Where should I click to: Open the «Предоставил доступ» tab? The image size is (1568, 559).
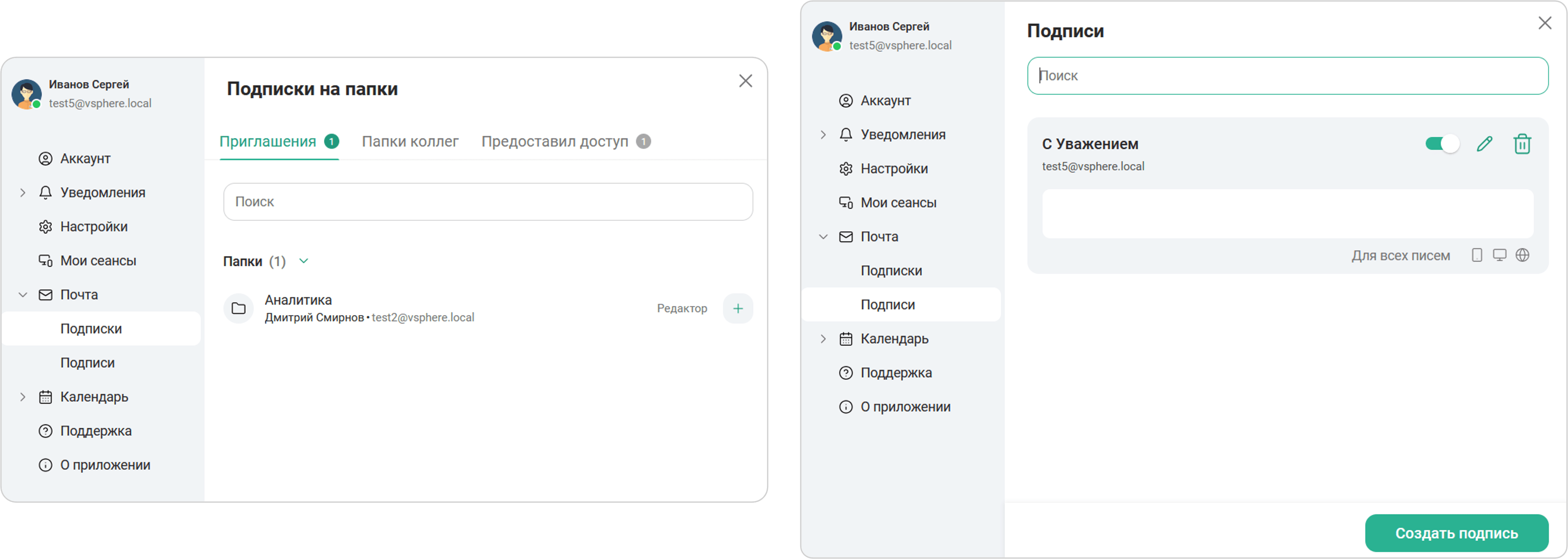tap(555, 141)
